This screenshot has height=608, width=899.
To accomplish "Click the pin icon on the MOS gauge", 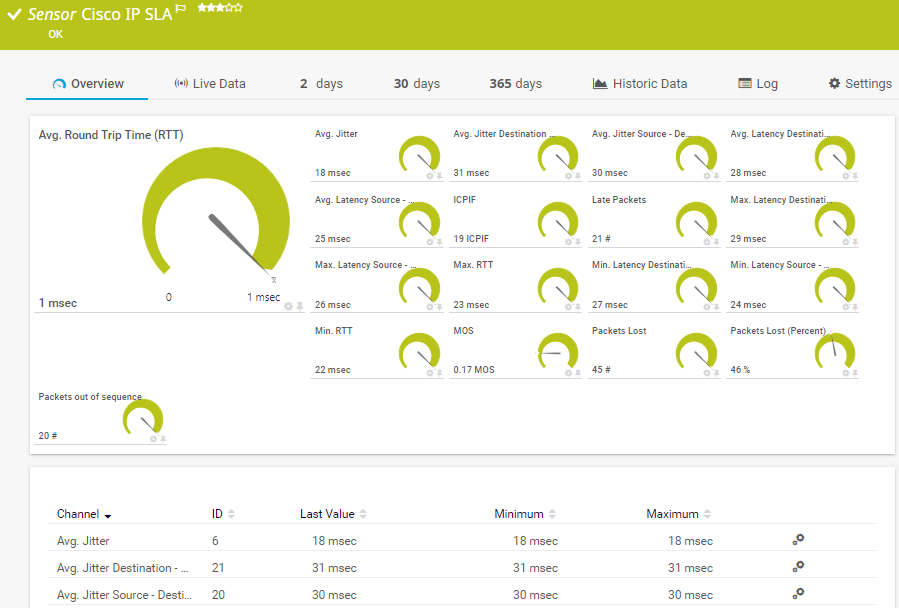I will 578,373.
